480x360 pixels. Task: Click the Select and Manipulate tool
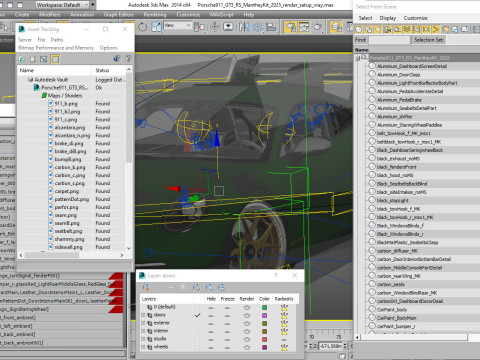[x=215, y=27]
